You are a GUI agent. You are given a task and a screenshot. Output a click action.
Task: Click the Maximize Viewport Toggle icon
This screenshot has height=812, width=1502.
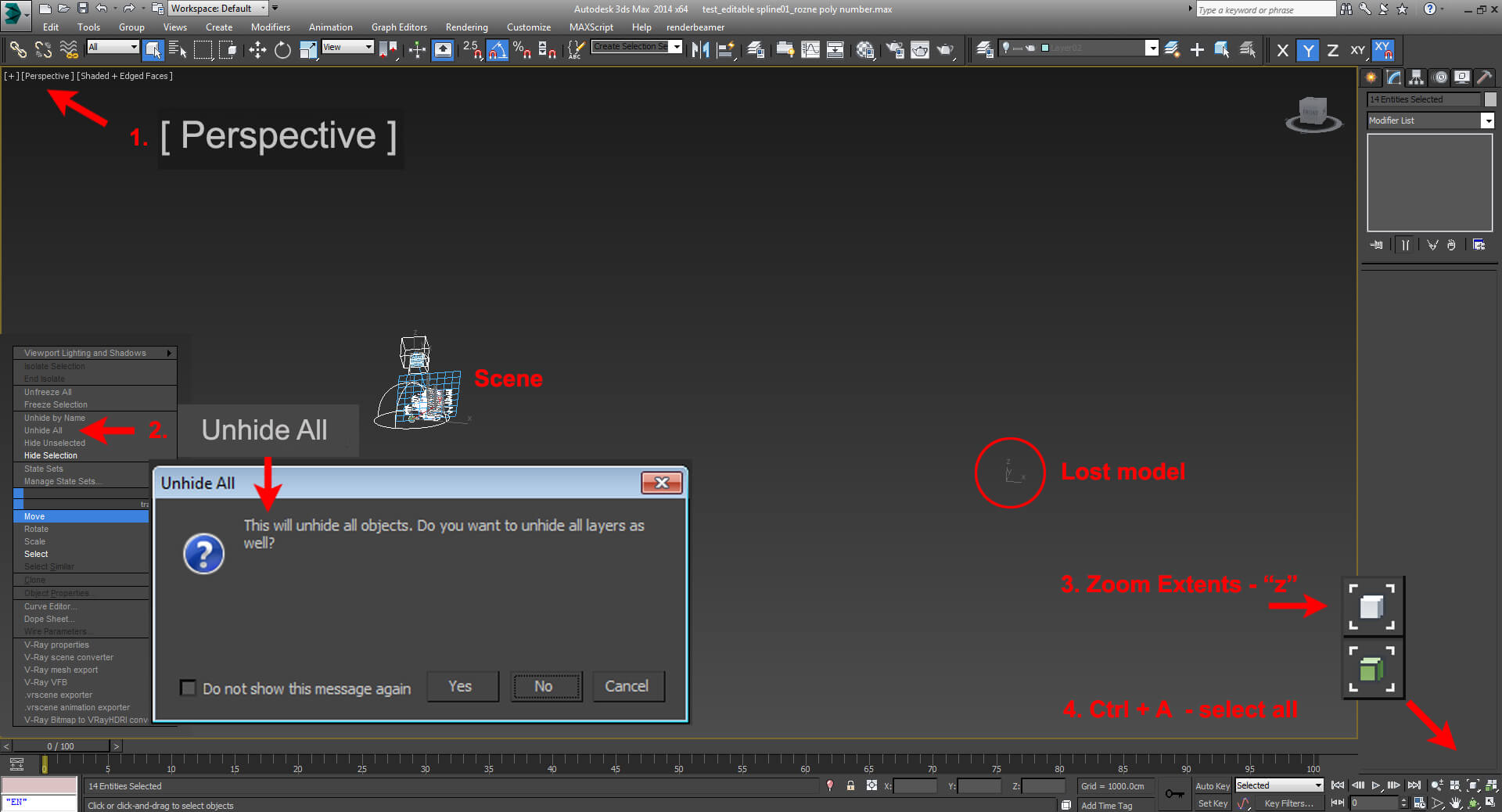pyautogui.click(x=1491, y=803)
